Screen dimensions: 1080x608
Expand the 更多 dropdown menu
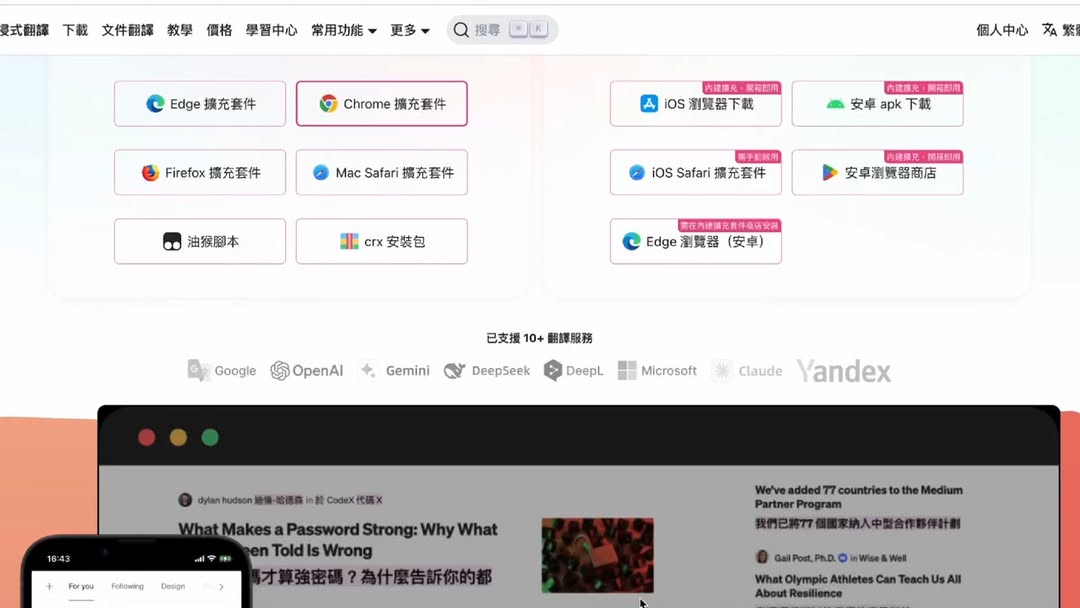click(x=410, y=30)
